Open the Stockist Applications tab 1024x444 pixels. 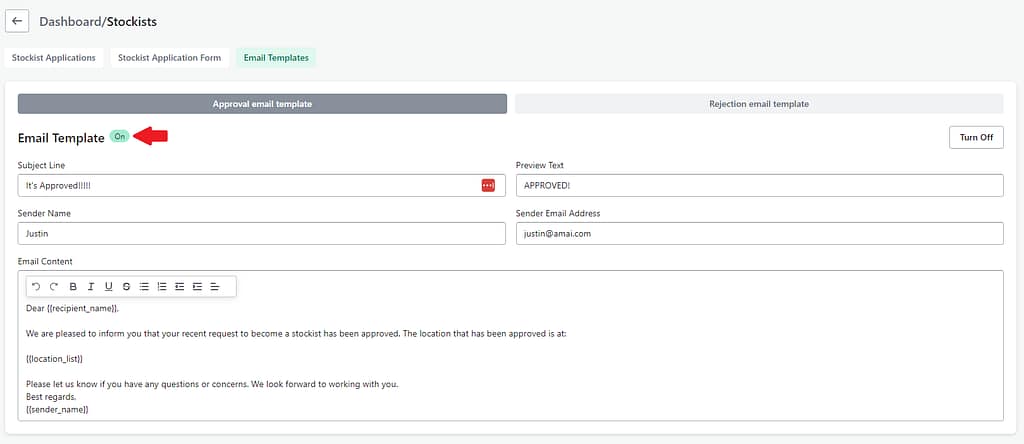point(54,58)
